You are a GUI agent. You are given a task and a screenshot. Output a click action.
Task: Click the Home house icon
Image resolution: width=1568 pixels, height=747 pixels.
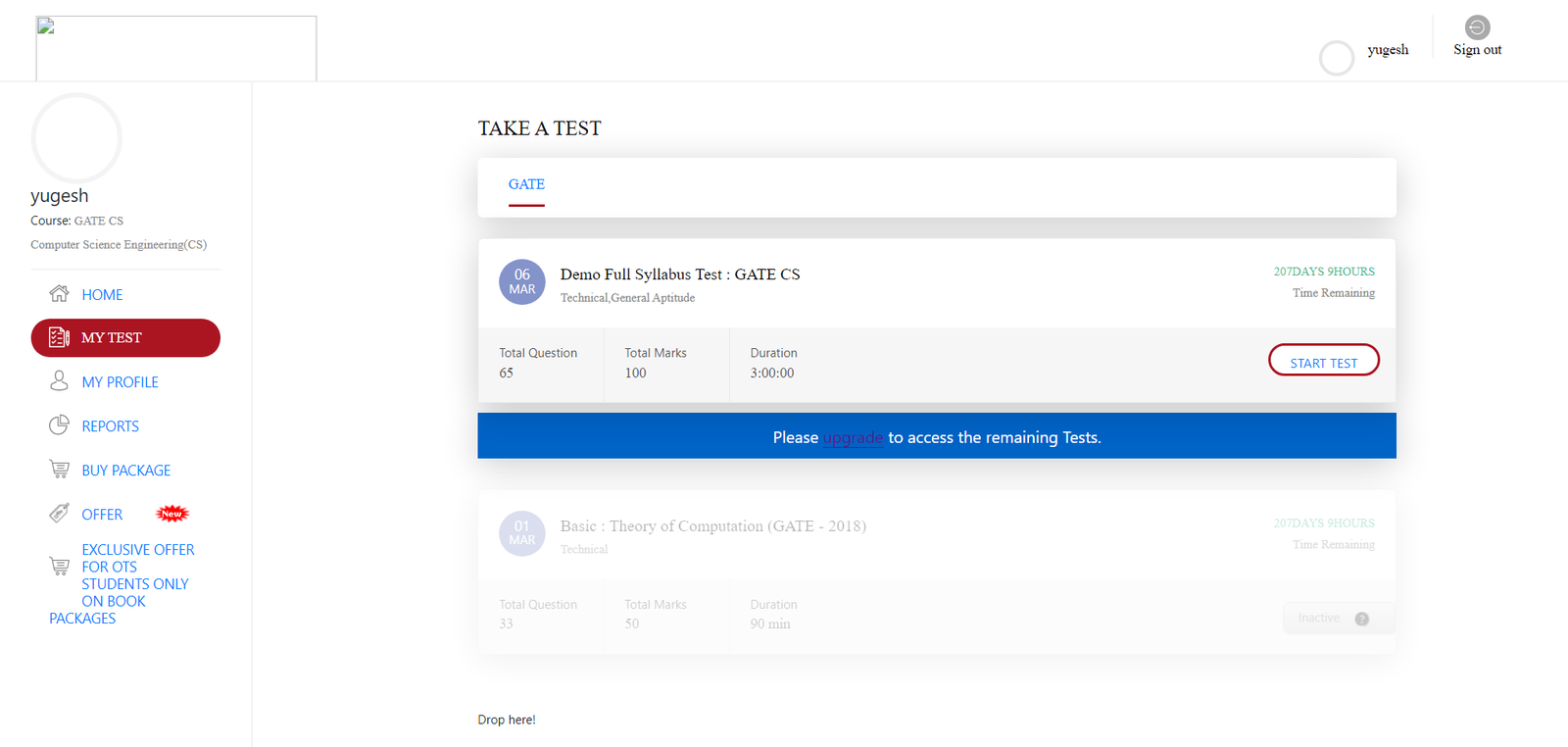tap(59, 294)
